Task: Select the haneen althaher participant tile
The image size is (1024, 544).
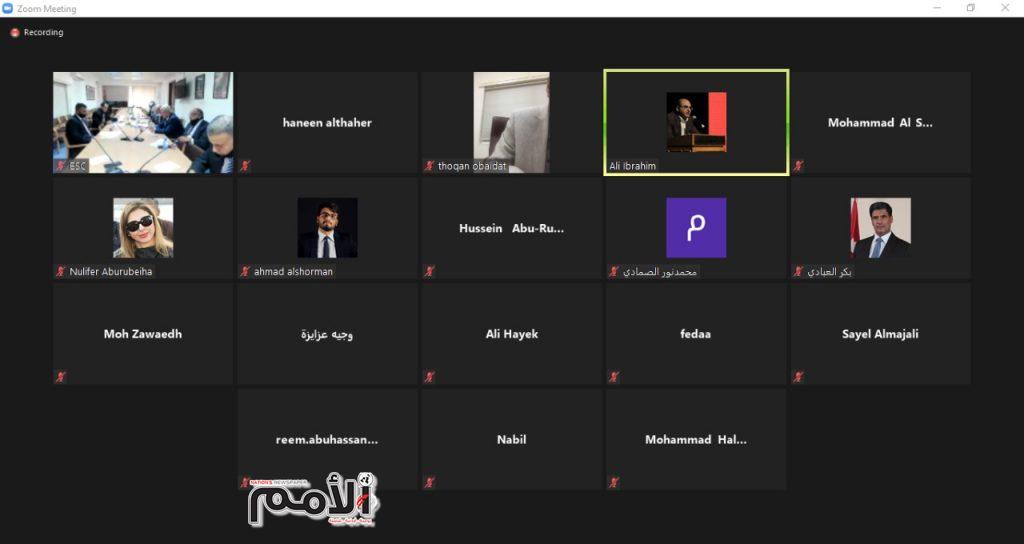Action: coord(327,123)
